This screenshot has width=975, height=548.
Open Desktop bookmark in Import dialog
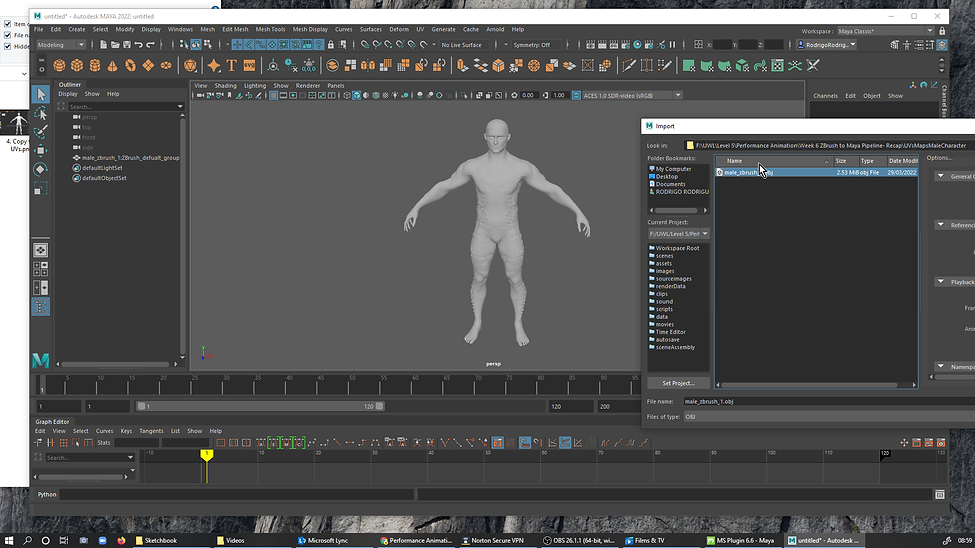point(667,177)
